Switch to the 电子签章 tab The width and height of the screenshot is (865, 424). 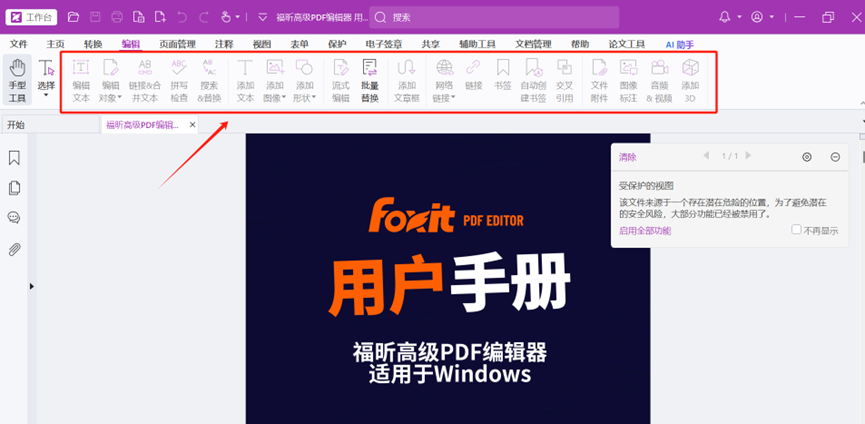pyautogui.click(x=384, y=44)
